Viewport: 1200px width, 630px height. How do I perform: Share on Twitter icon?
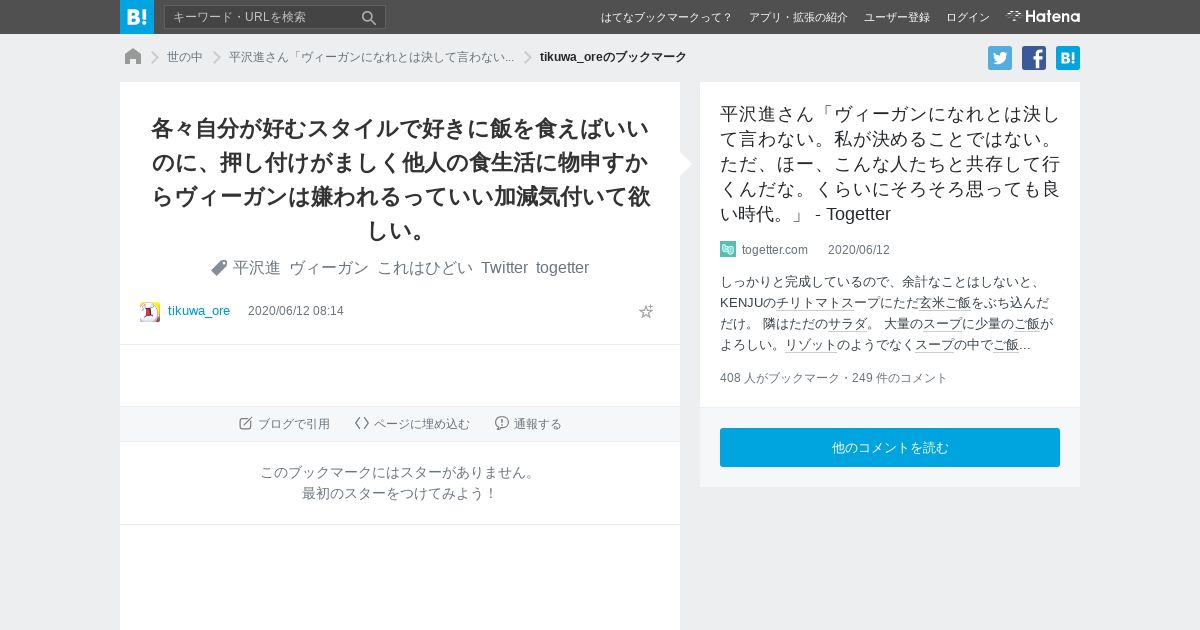tap(1000, 58)
